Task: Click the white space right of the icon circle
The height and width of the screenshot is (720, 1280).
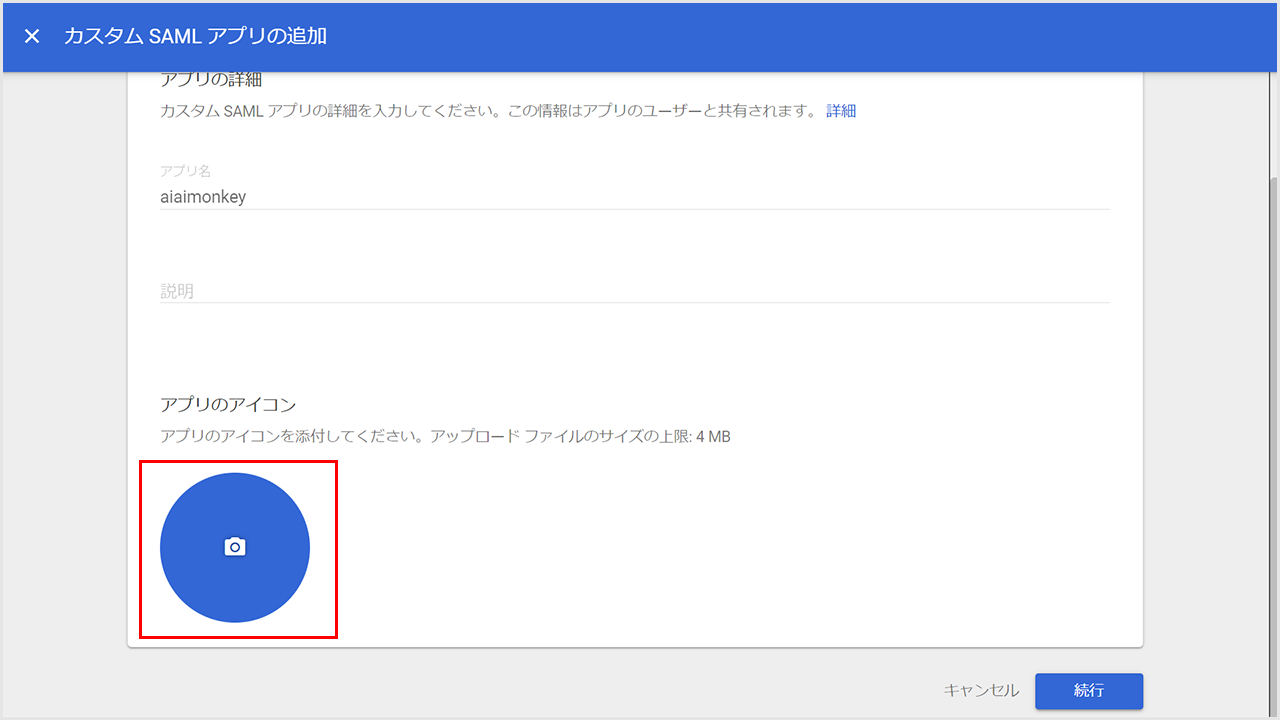Action: pos(700,550)
